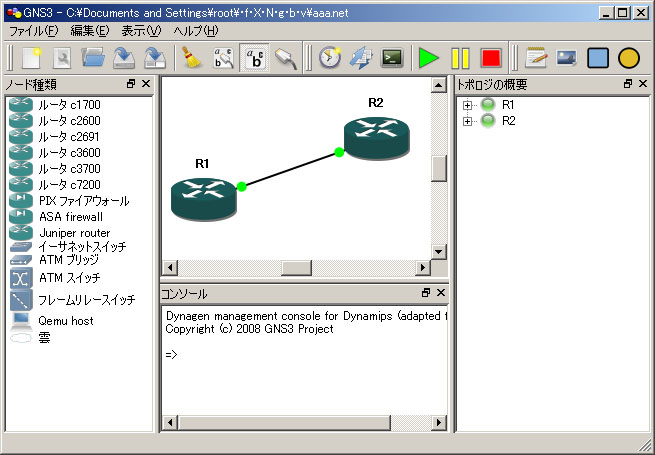Click the project settings wrench icon
The width and height of the screenshot is (655, 455).
62,58
